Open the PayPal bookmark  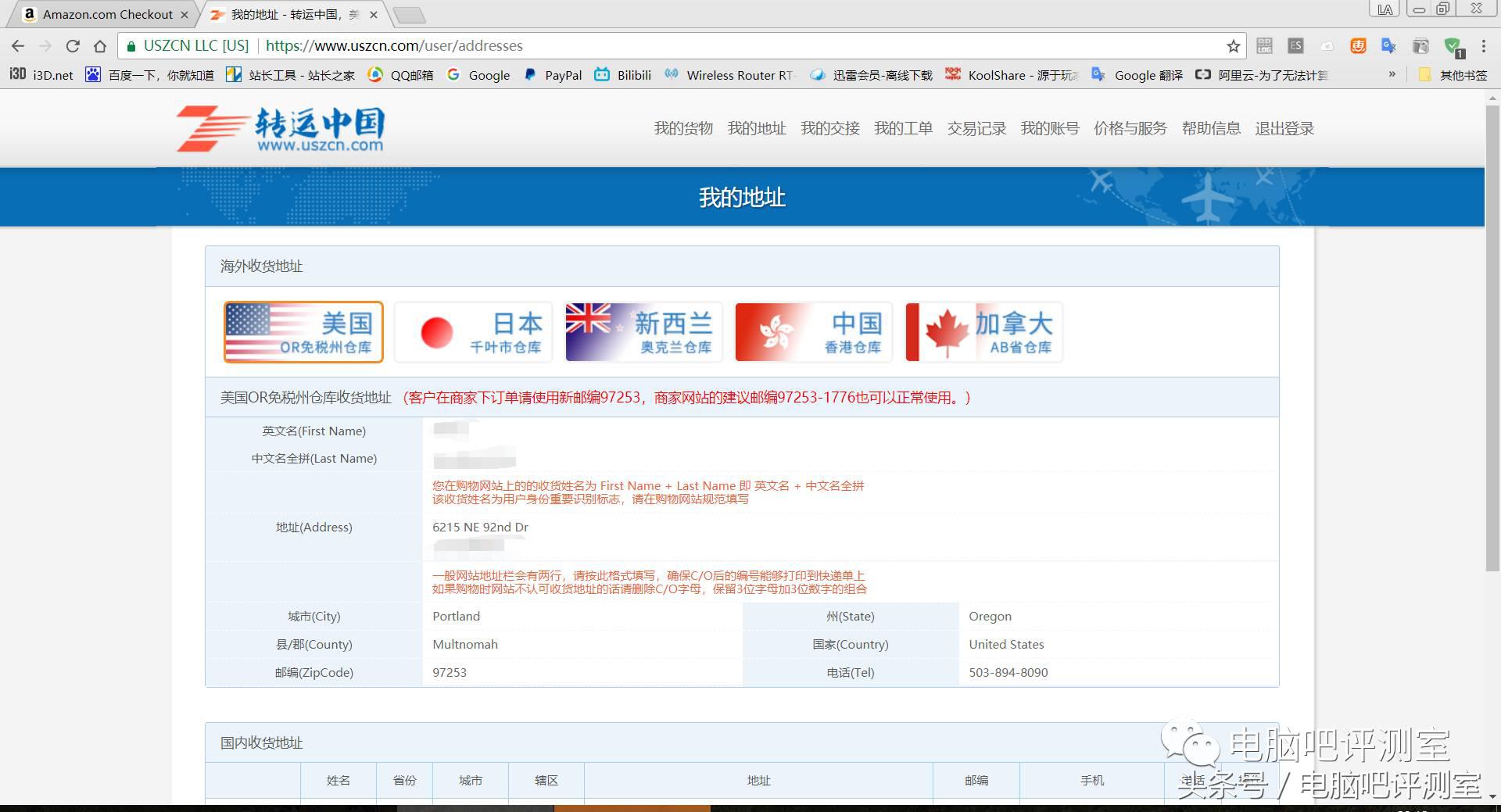click(553, 75)
